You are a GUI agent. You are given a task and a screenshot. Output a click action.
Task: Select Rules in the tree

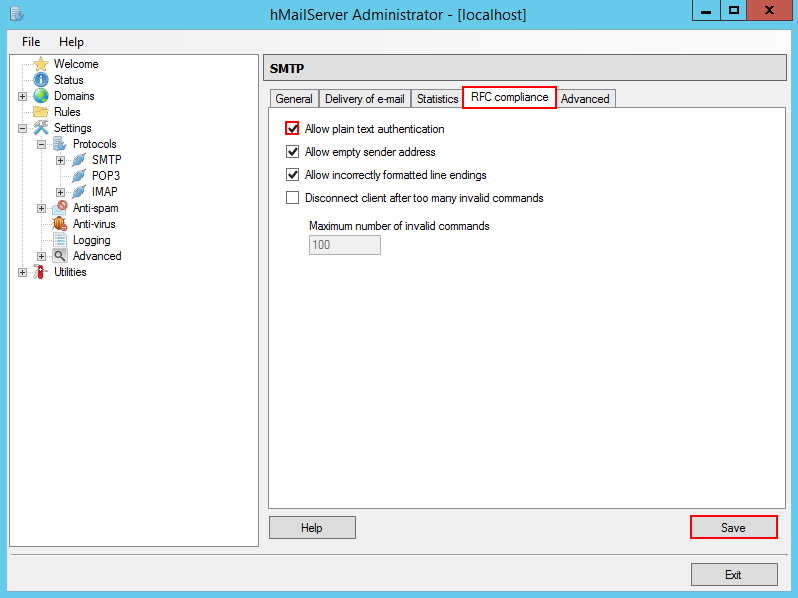pos(67,112)
